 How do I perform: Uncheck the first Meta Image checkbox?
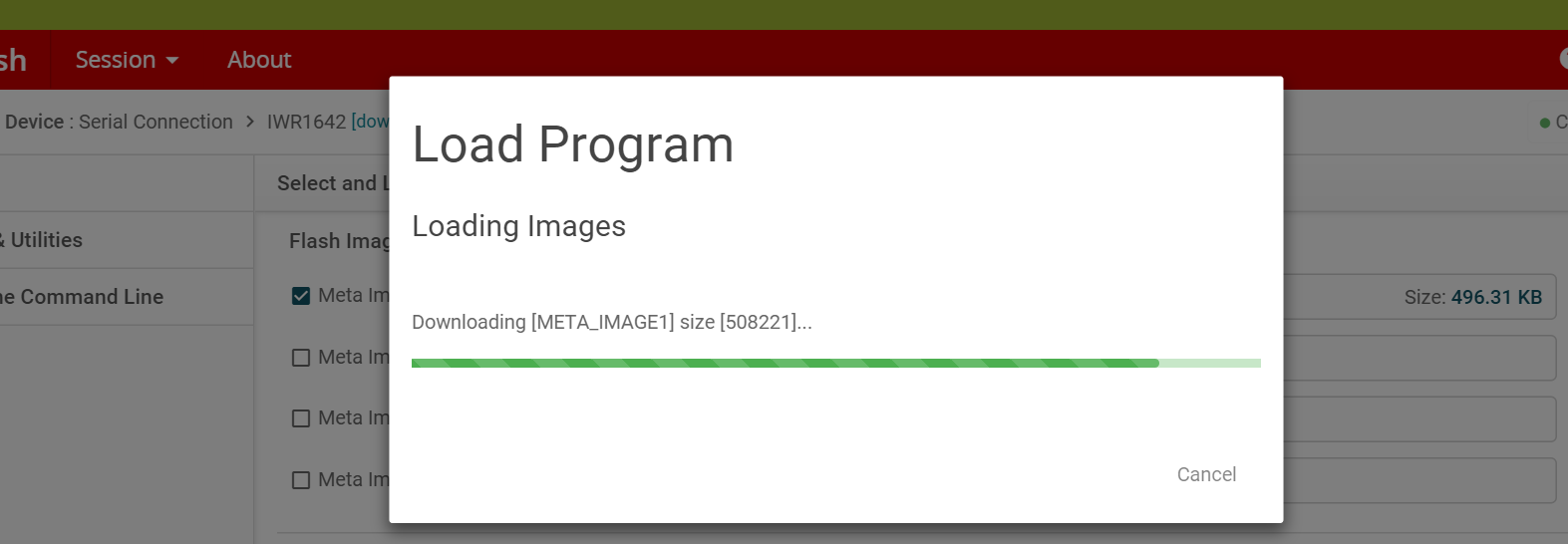(x=301, y=296)
